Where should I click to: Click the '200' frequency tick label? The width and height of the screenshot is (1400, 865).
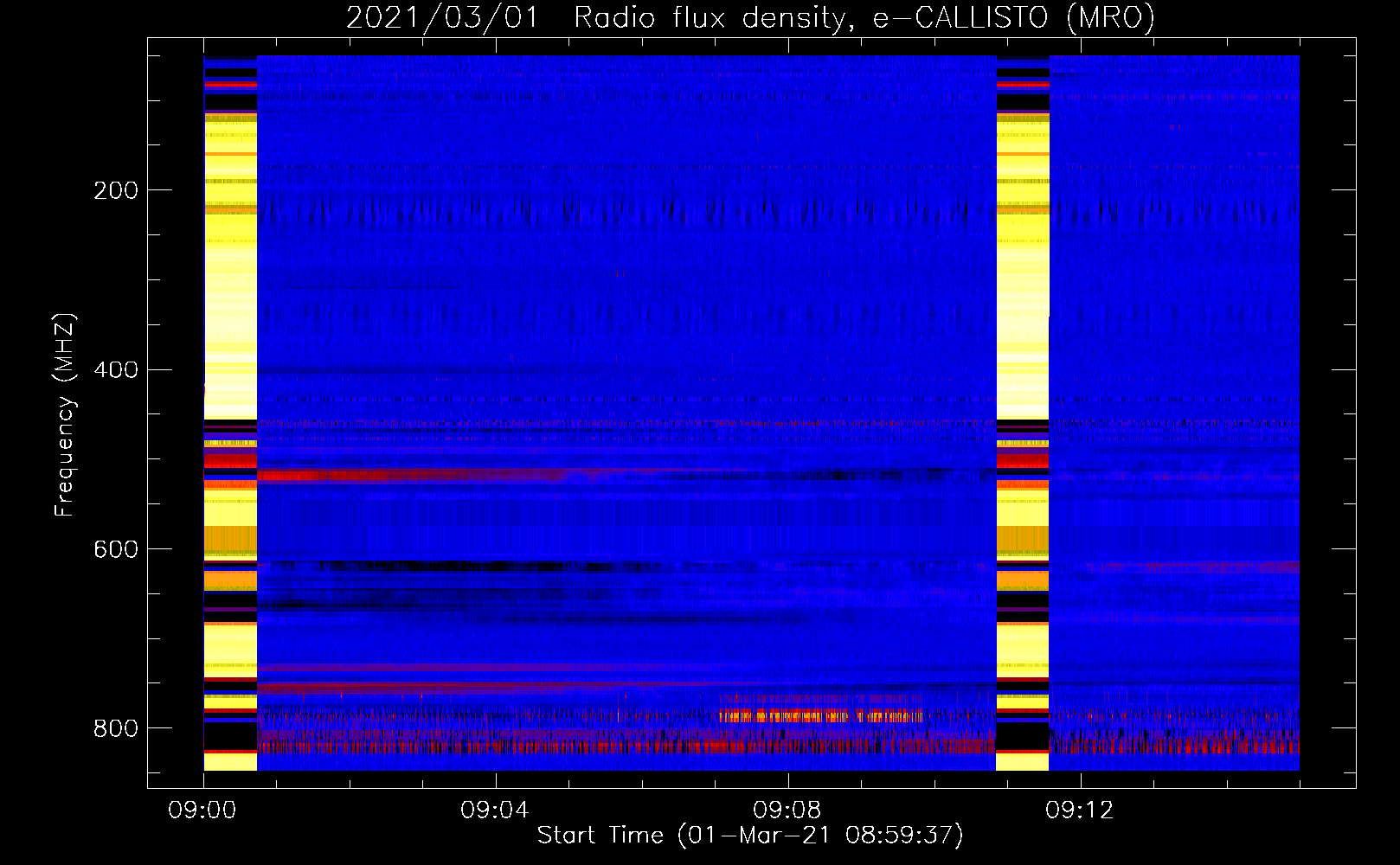[x=116, y=190]
